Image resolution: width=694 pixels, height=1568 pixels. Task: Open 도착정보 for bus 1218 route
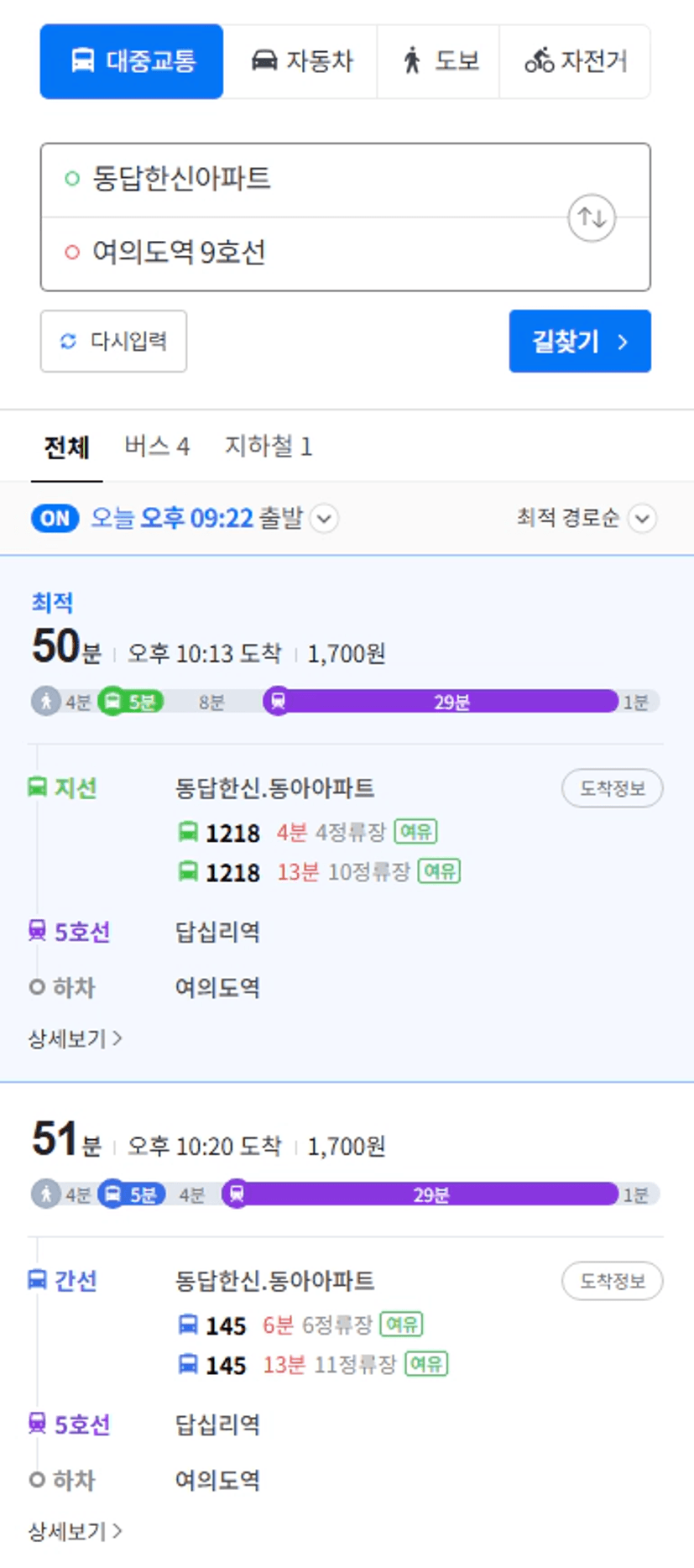tap(612, 788)
